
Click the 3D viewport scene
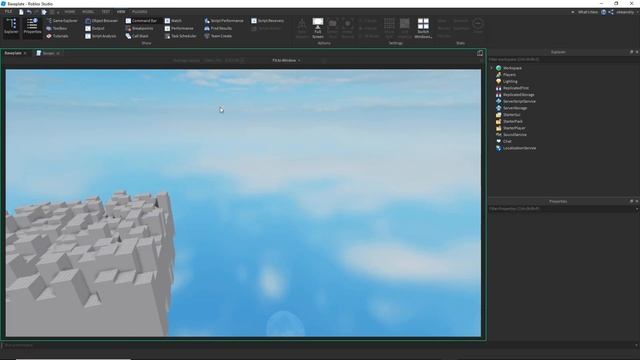point(243,203)
